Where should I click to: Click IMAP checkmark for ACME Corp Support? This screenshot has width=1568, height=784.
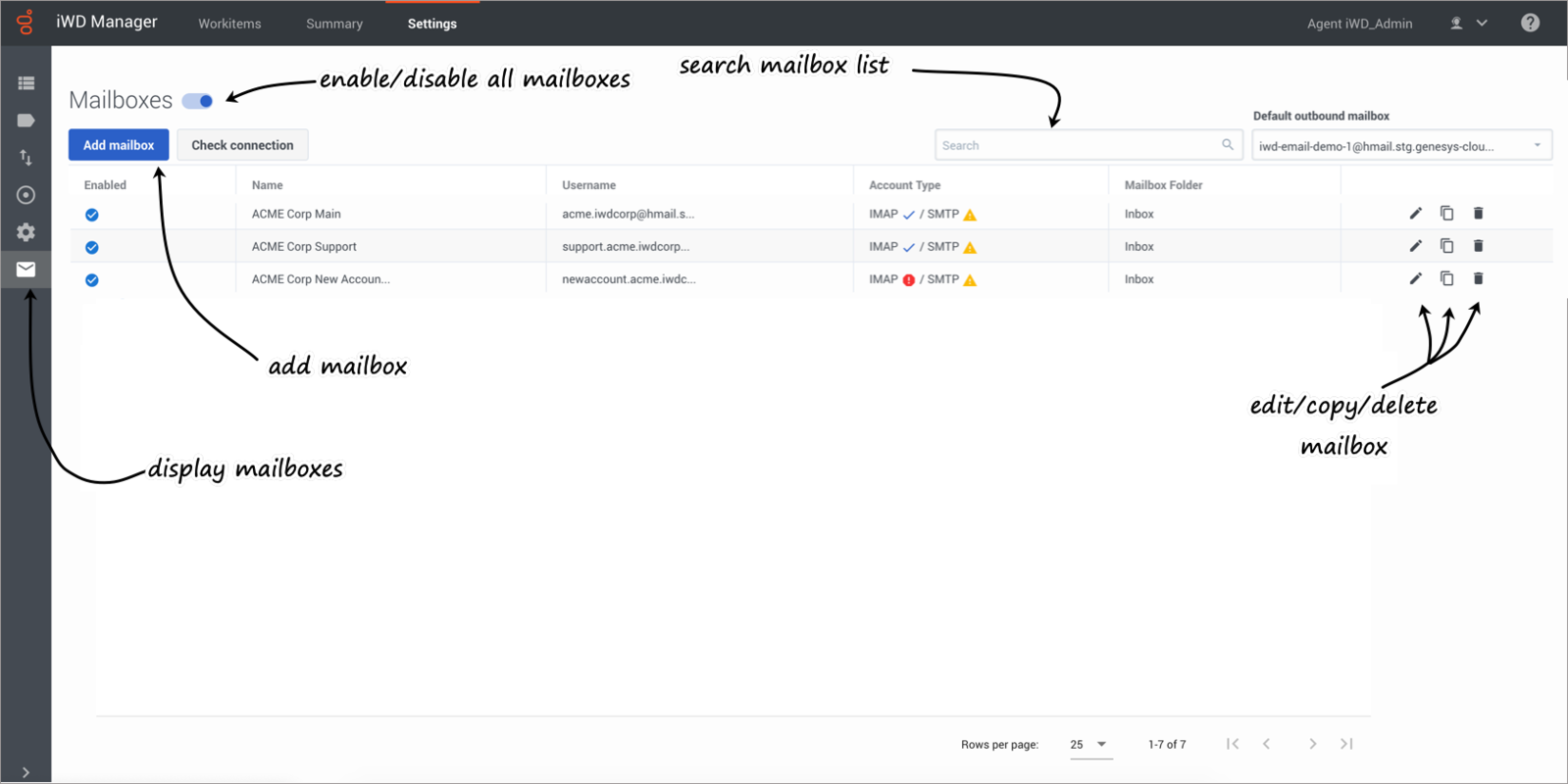(909, 247)
